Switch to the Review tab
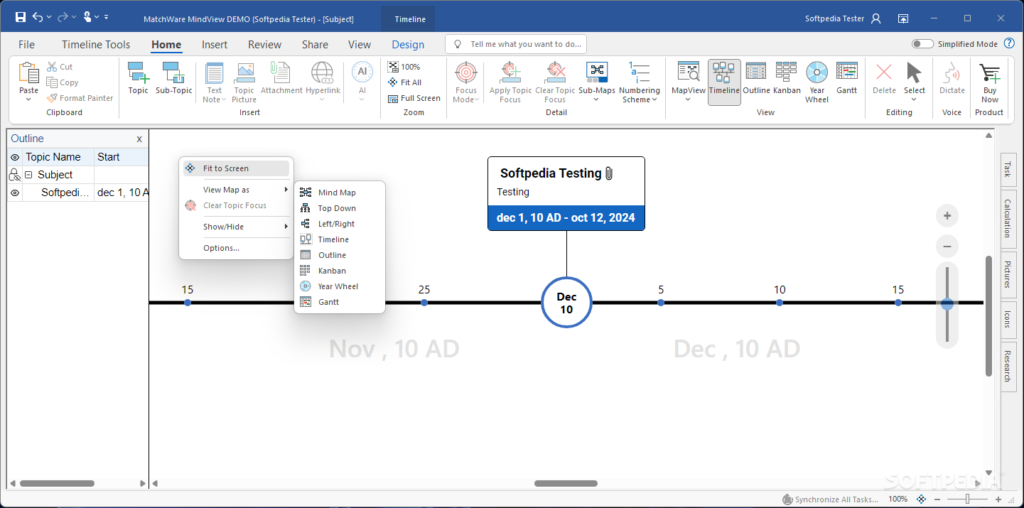1024x508 pixels. [264, 44]
